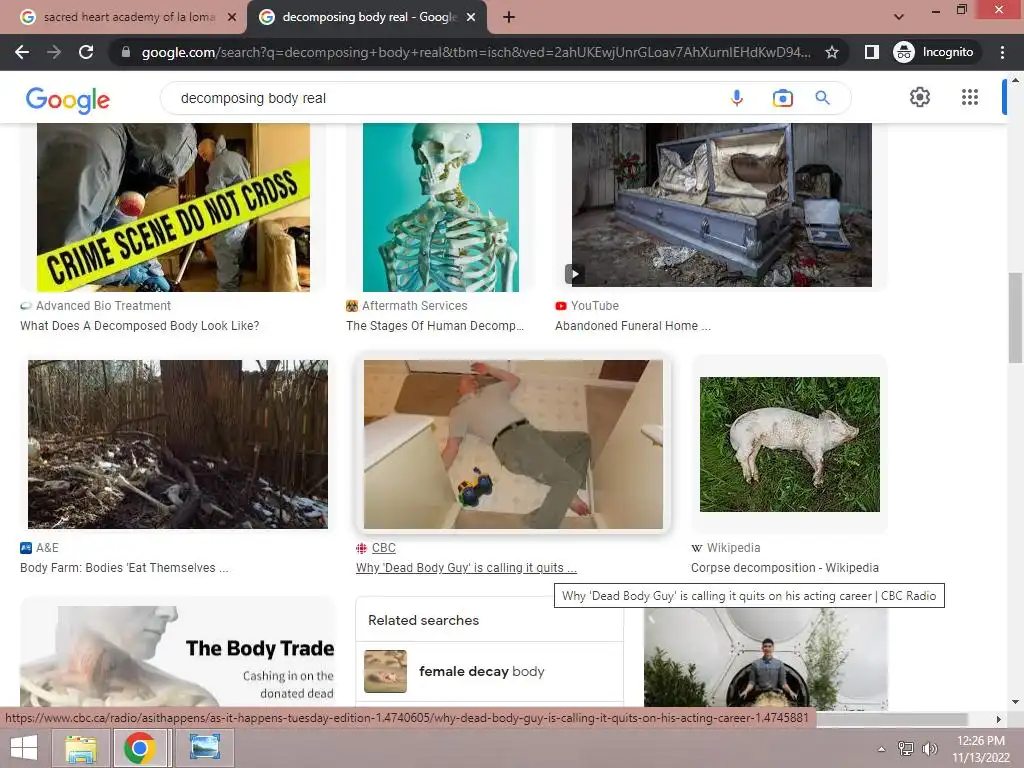Reload the current page
Image resolution: width=1024 pixels, height=768 pixels.
(86, 52)
